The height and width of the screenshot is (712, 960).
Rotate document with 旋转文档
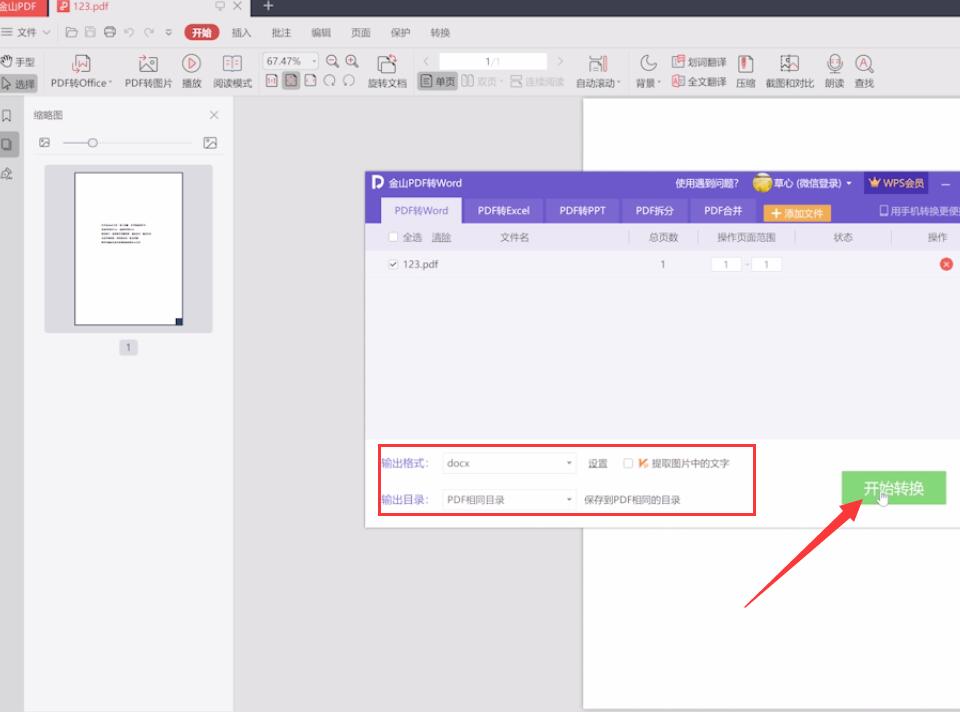click(x=387, y=72)
